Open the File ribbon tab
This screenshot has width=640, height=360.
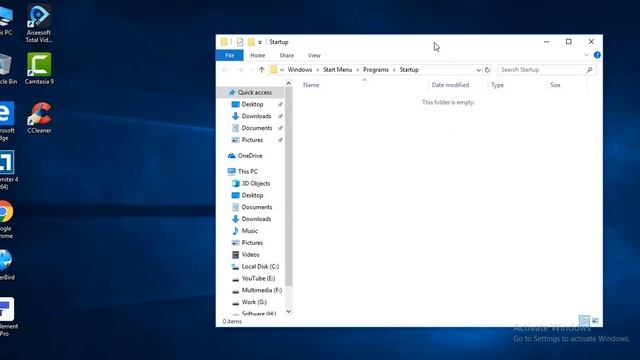[229, 55]
